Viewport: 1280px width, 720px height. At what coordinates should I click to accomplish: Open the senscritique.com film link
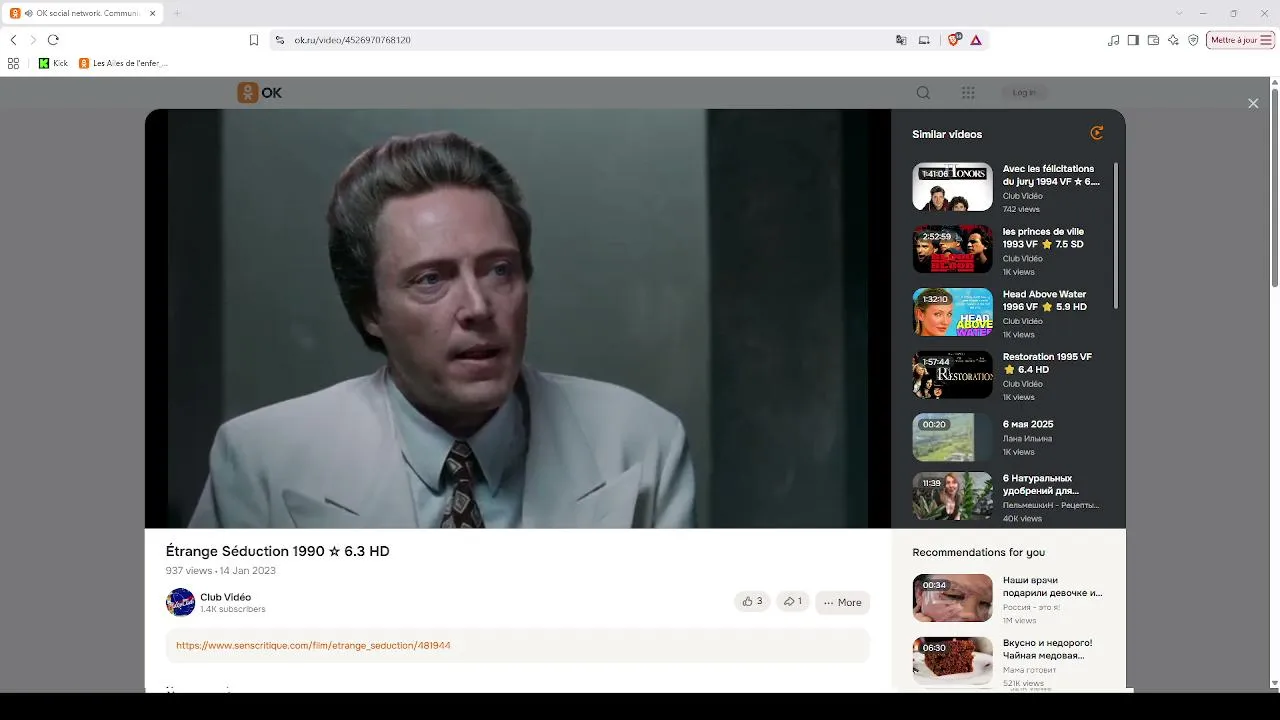pos(313,646)
